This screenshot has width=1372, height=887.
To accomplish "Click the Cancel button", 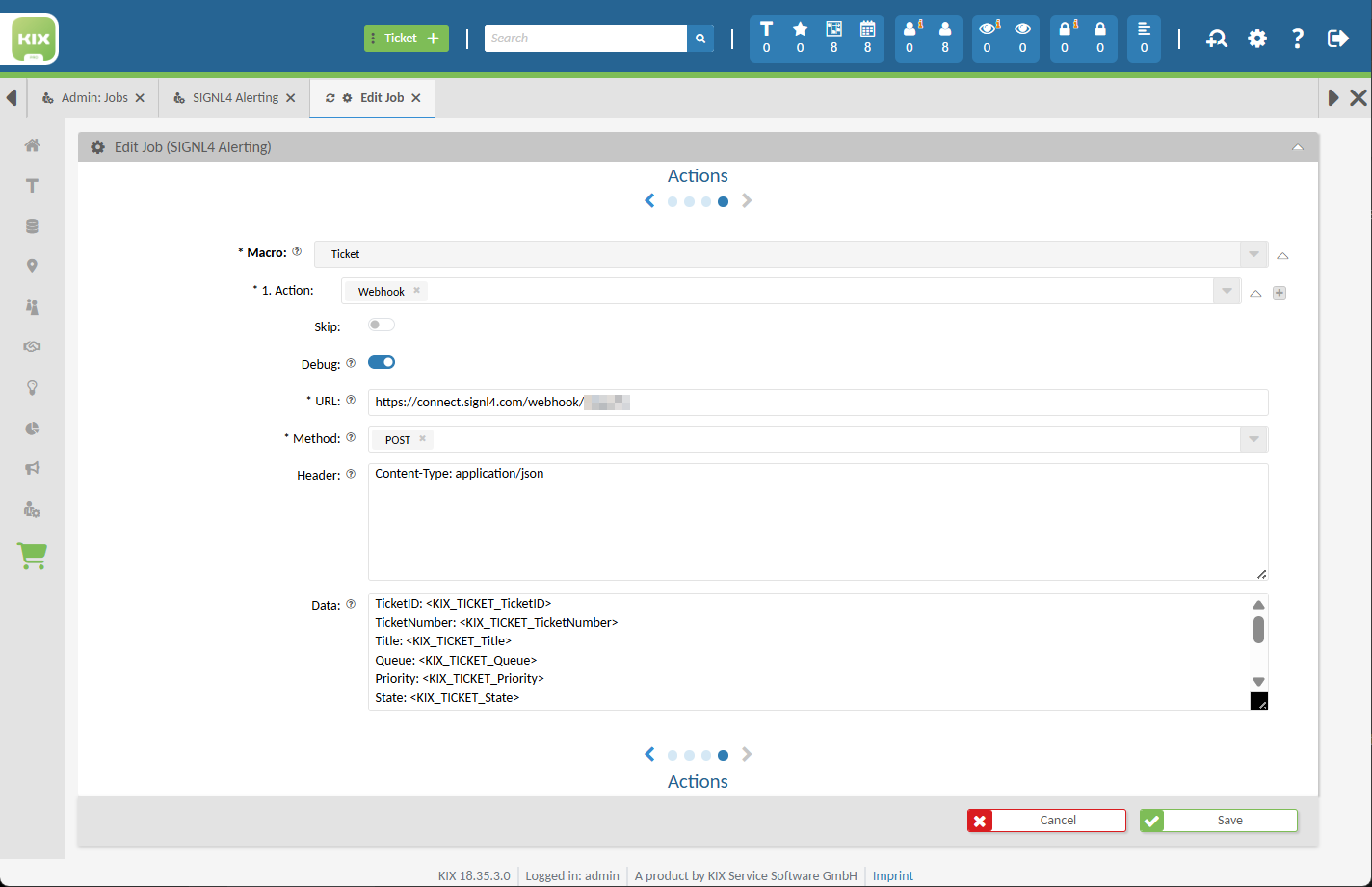I will (x=1047, y=821).
